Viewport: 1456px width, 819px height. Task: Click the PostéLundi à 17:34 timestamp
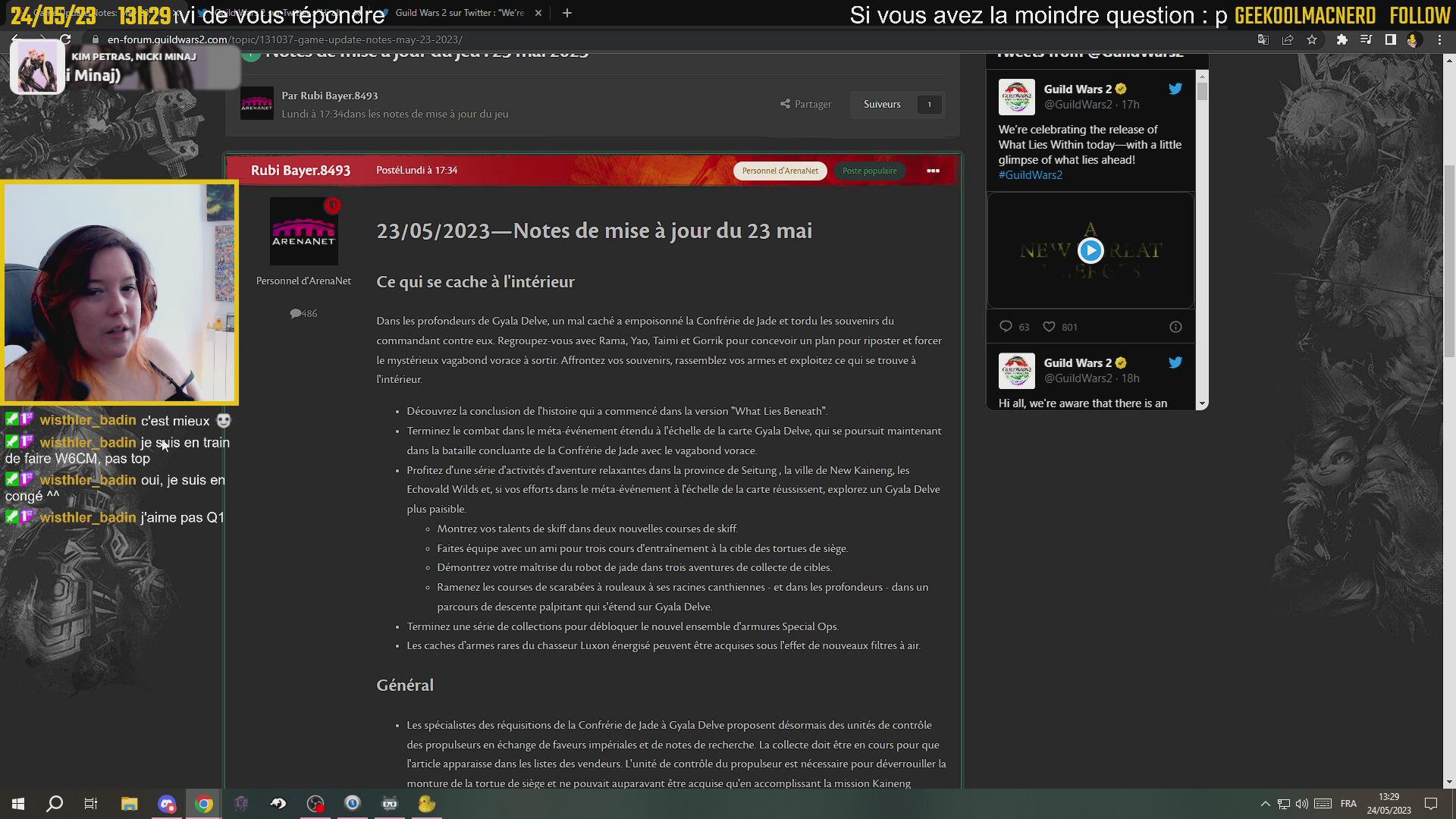pos(416,171)
